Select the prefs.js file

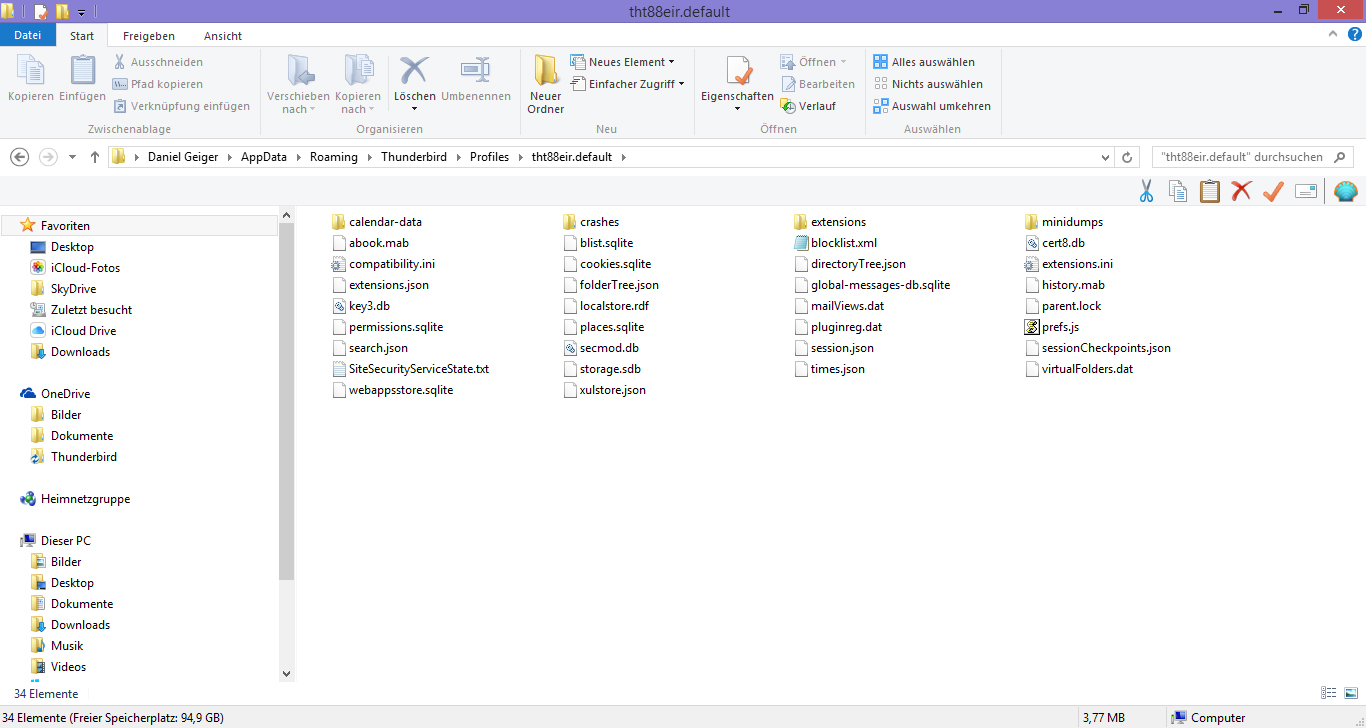click(x=1059, y=327)
